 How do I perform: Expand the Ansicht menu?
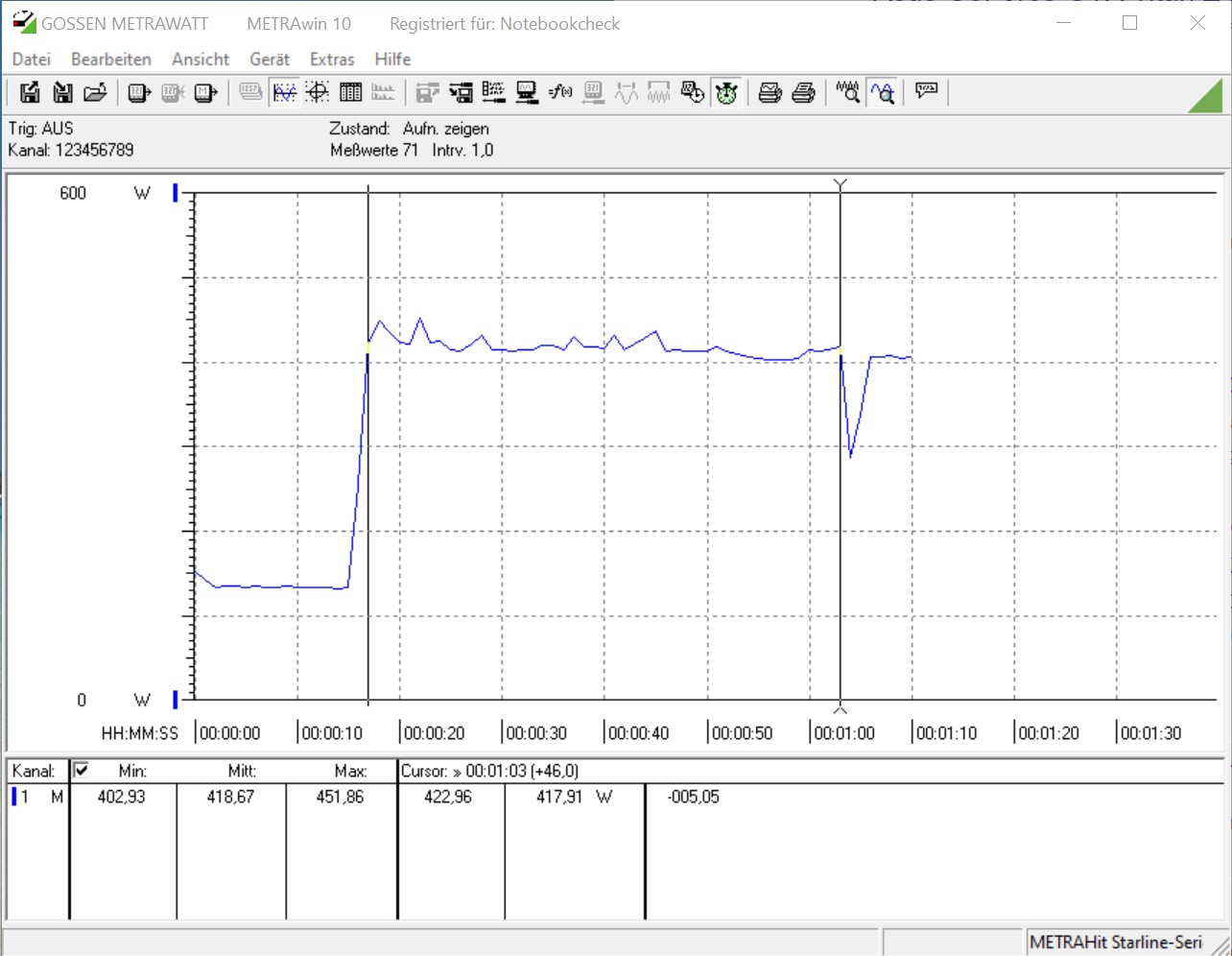tap(201, 60)
